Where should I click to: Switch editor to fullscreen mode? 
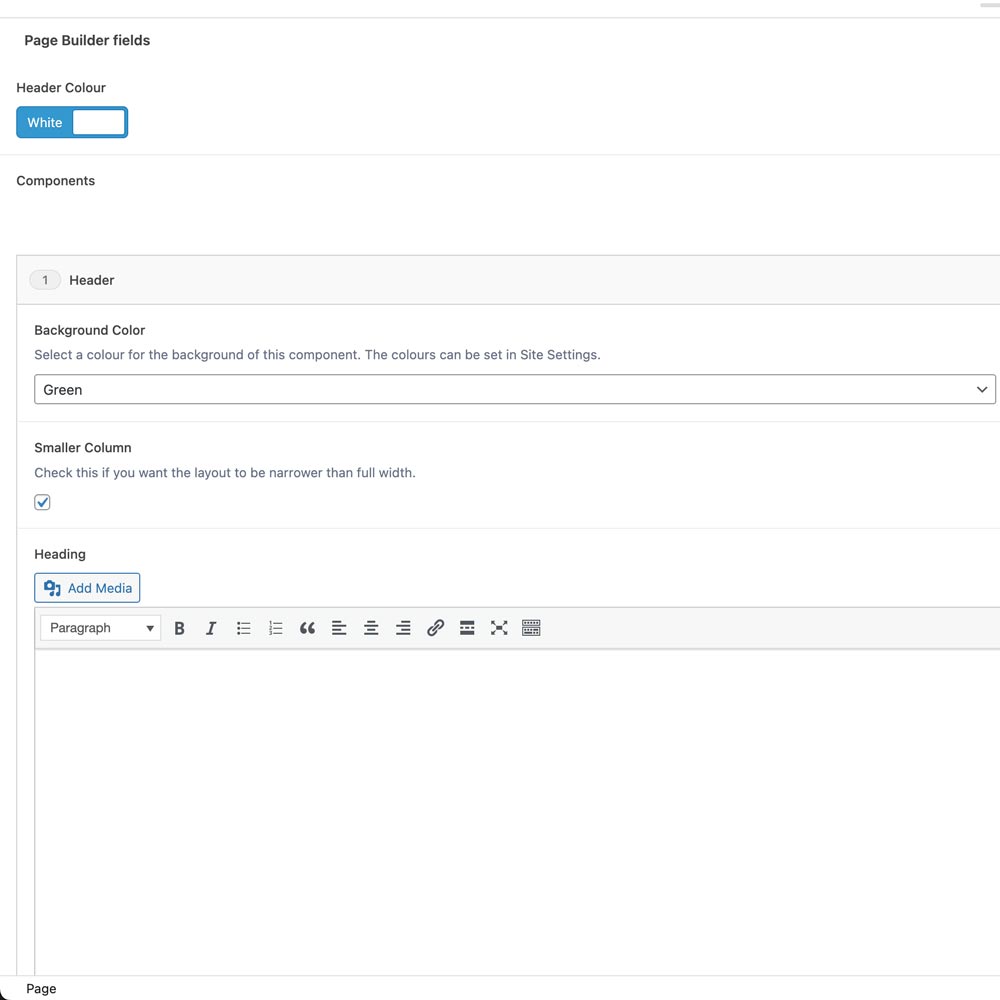point(499,628)
